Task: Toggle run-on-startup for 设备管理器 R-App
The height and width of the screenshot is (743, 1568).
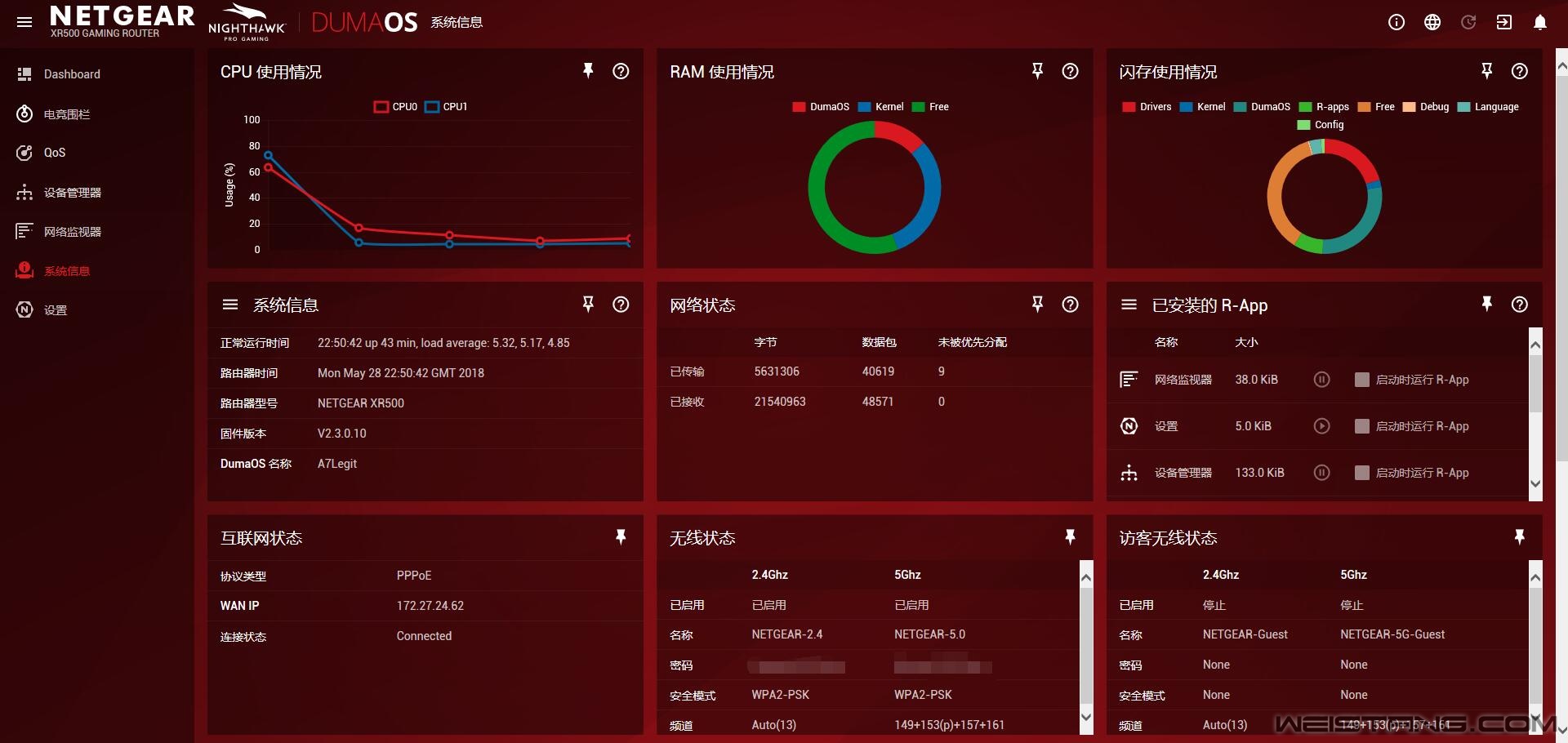Action: (x=1361, y=473)
